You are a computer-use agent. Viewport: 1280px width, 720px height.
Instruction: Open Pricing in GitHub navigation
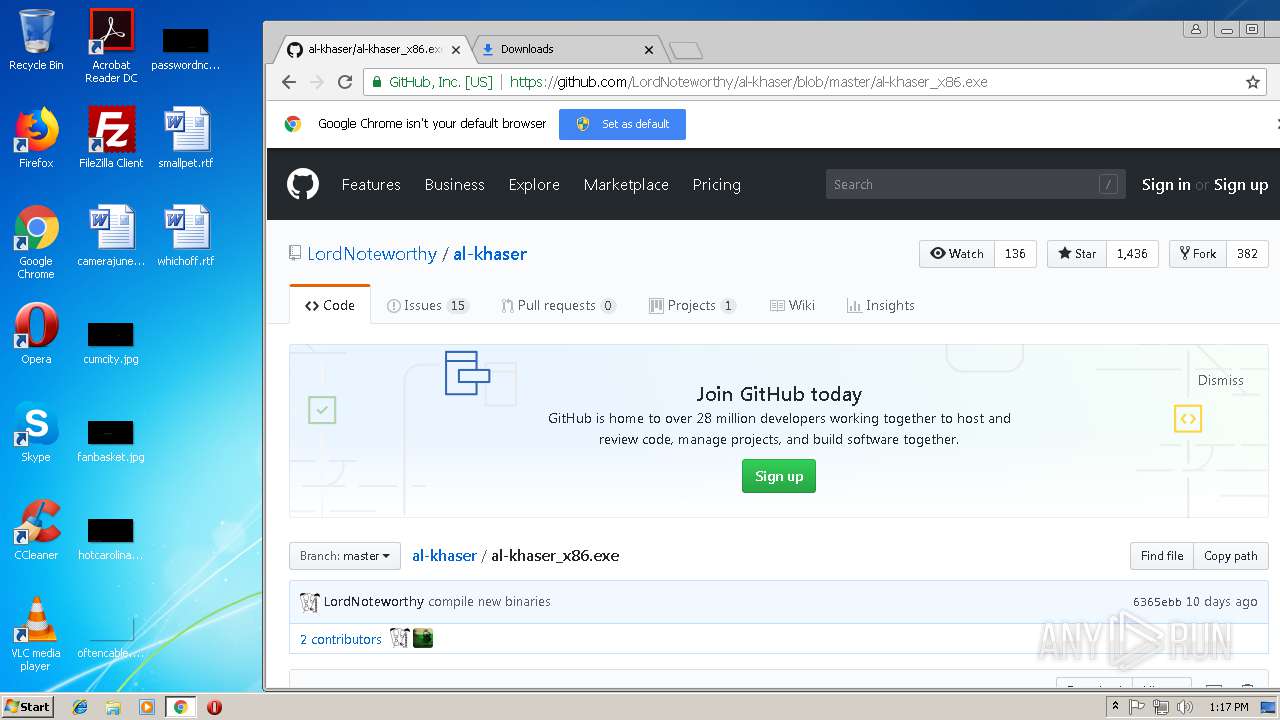pyautogui.click(x=716, y=184)
